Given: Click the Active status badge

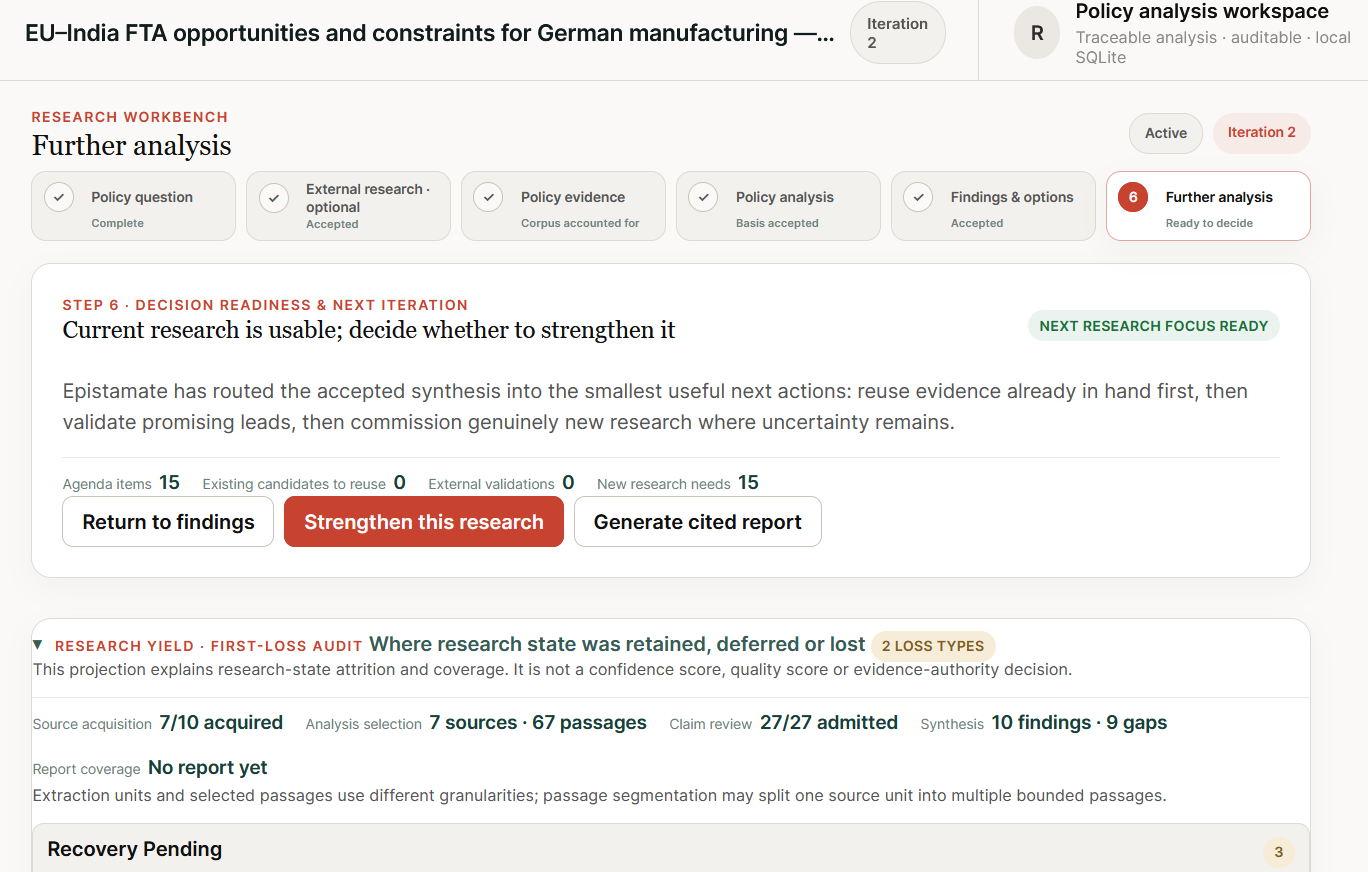Looking at the screenshot, I should tap(1166, 133).
